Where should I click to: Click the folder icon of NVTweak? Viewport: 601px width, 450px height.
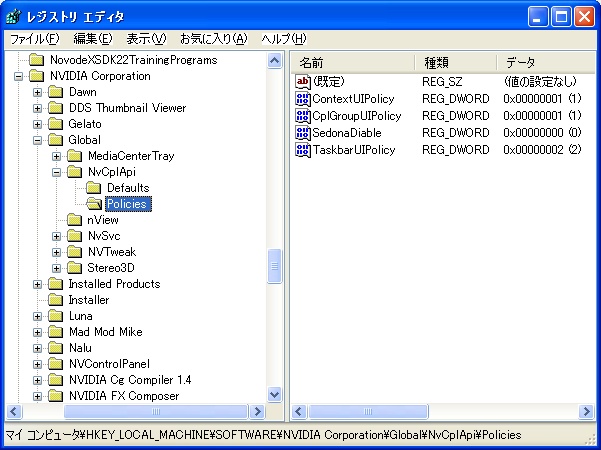pyautogui.click(x=74, y=252)
